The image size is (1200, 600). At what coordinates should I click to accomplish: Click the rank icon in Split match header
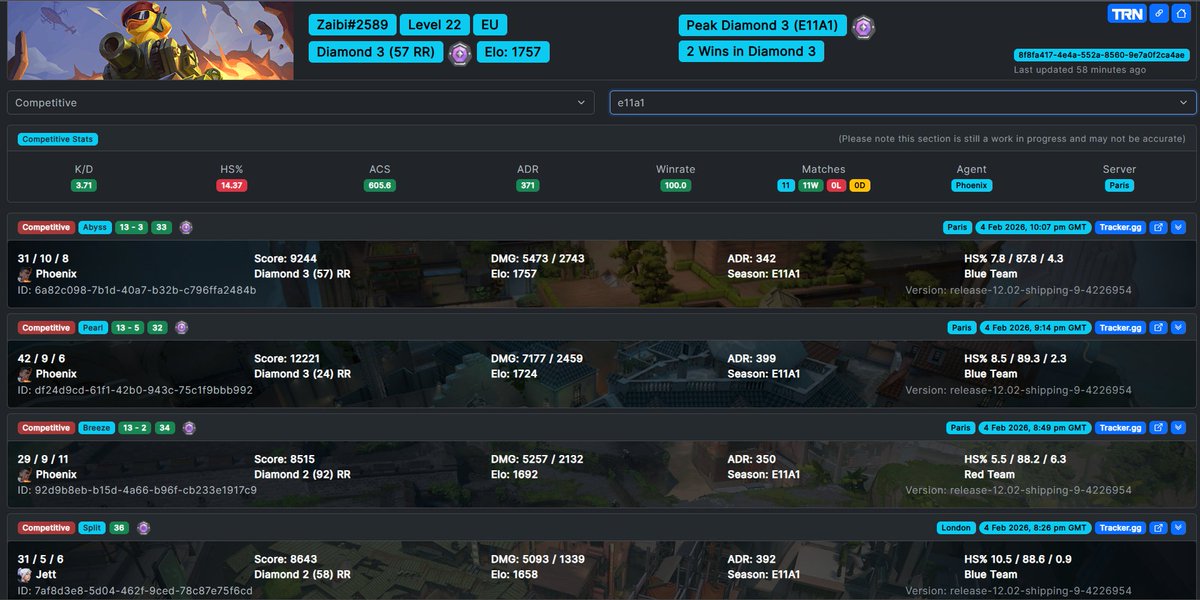point(144,528)
